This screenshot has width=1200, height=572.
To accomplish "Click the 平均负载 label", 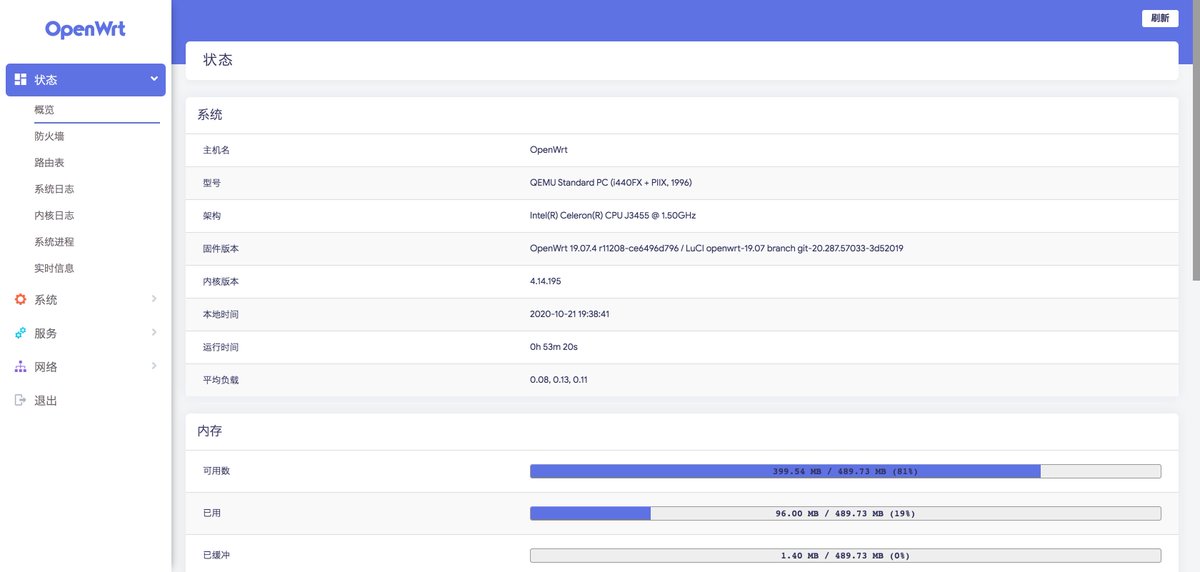I will pyautogui.click(x=221, y=380).
